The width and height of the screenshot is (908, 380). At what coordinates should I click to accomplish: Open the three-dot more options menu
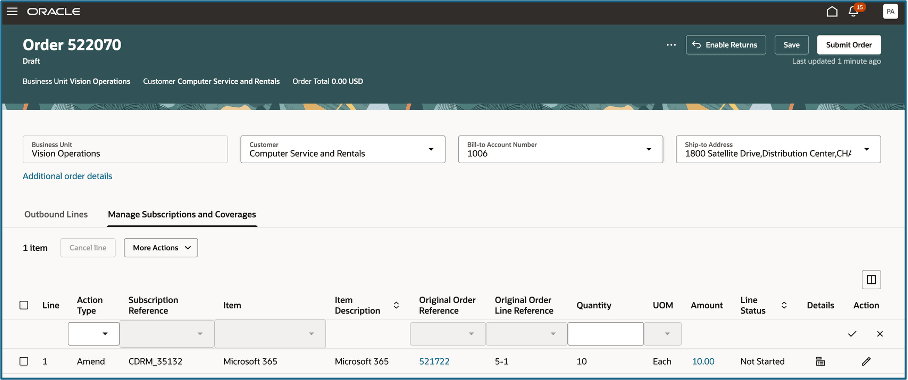point(671,45)
